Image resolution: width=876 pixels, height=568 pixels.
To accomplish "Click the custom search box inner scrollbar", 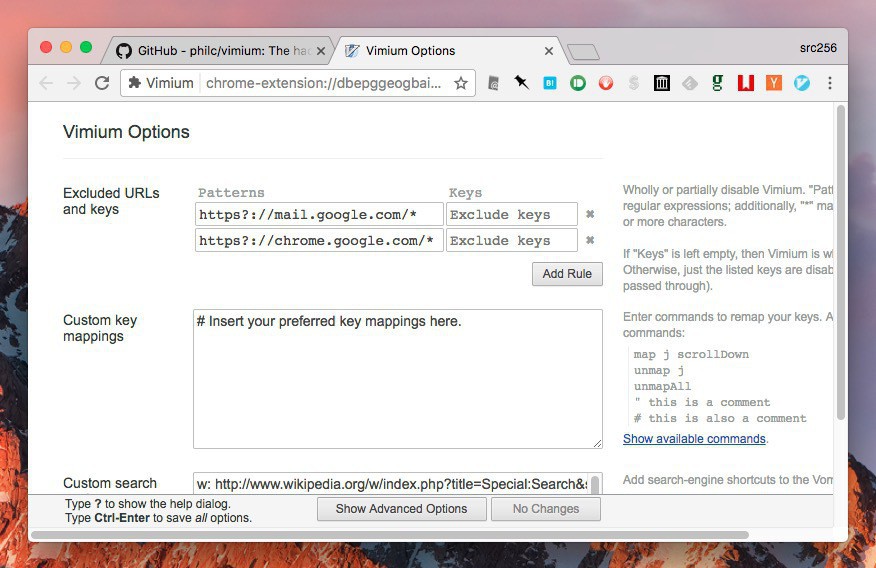I will (596, 485).
